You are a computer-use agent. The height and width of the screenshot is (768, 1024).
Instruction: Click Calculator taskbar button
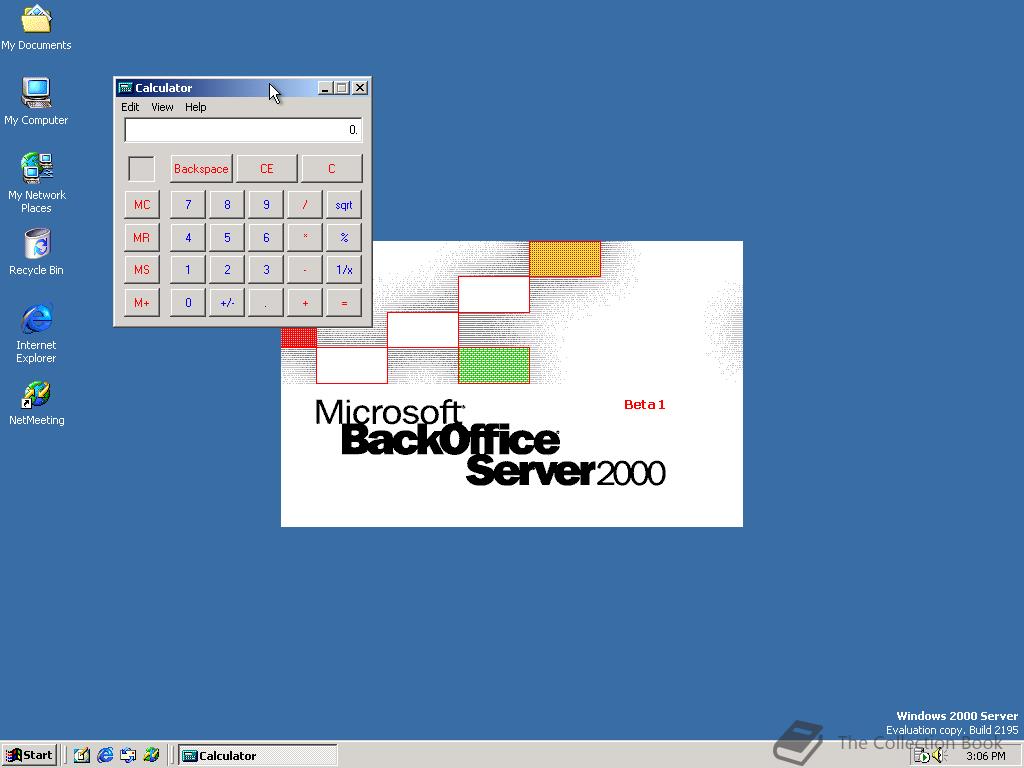click(258, 755)
